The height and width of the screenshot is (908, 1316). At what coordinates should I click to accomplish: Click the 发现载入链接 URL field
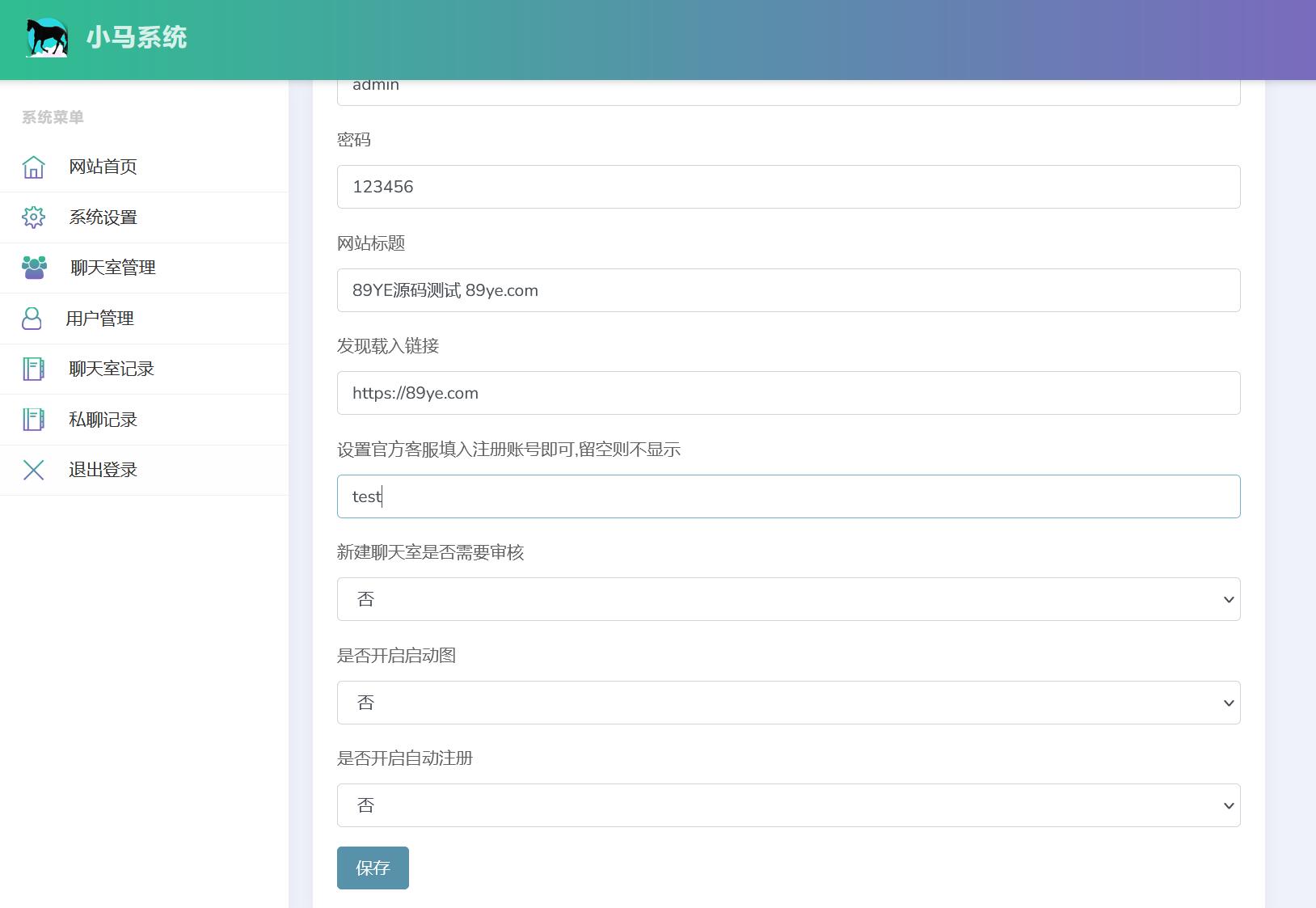[788, 393]
